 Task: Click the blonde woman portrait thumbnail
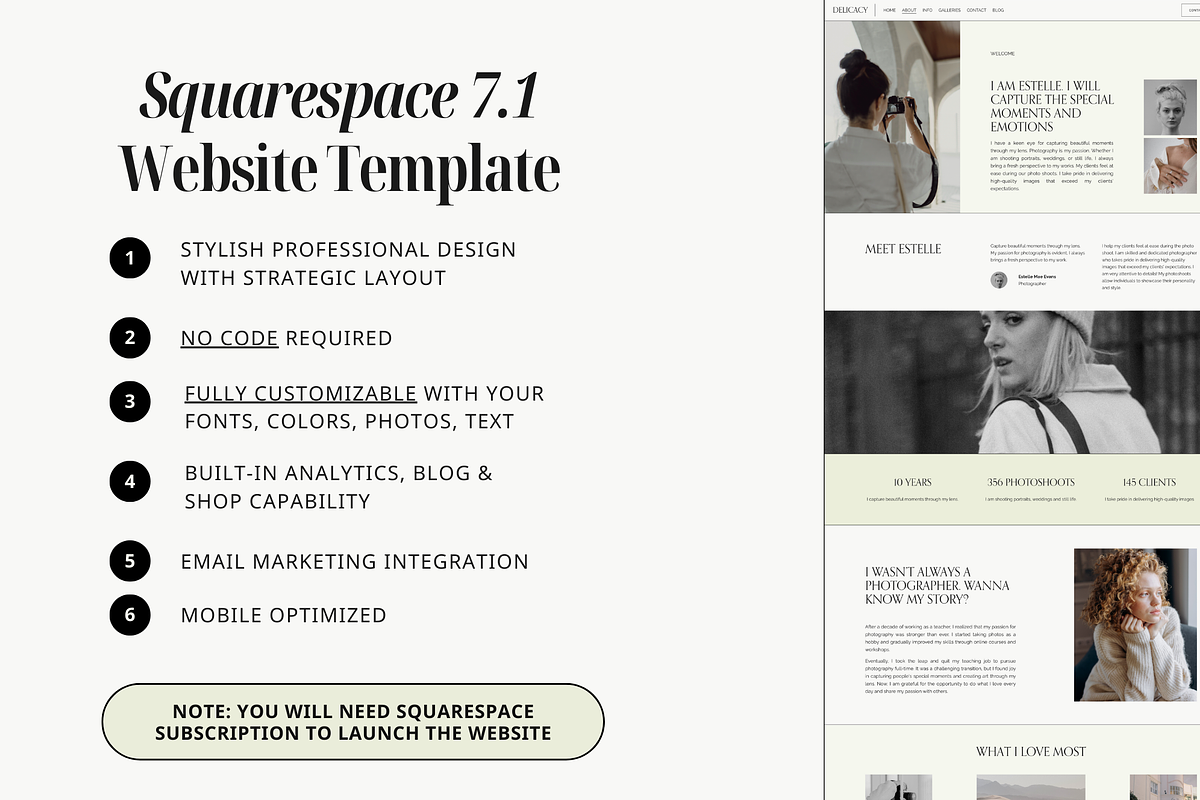1171,107
